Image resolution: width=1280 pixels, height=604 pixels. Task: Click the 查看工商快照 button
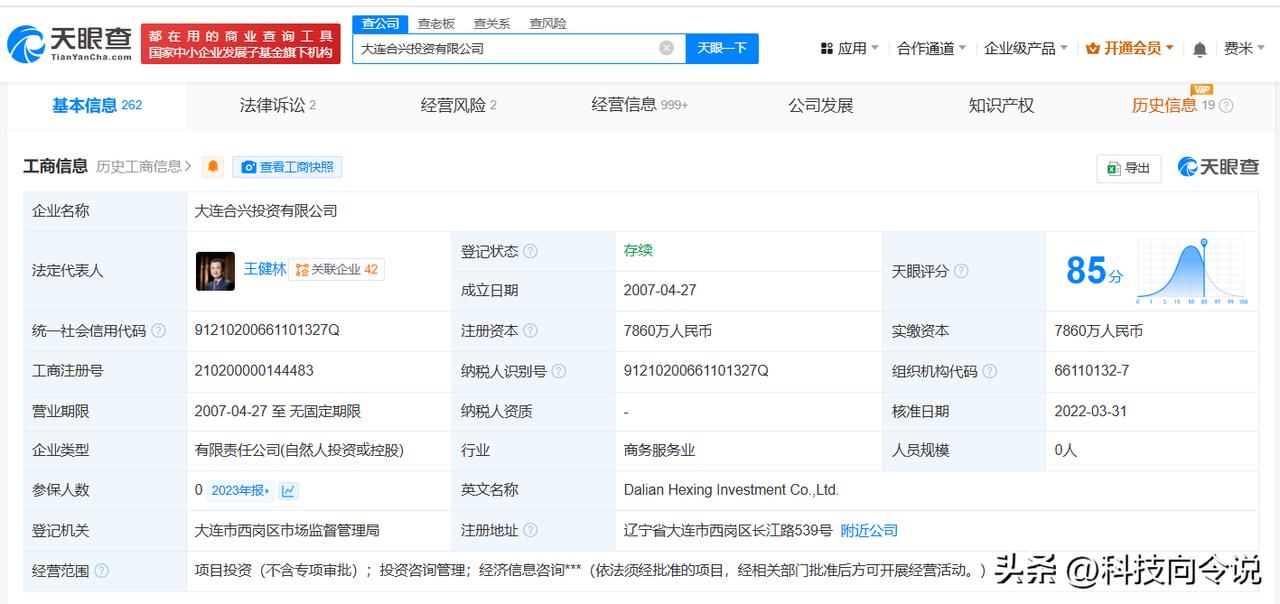[287, 167]
